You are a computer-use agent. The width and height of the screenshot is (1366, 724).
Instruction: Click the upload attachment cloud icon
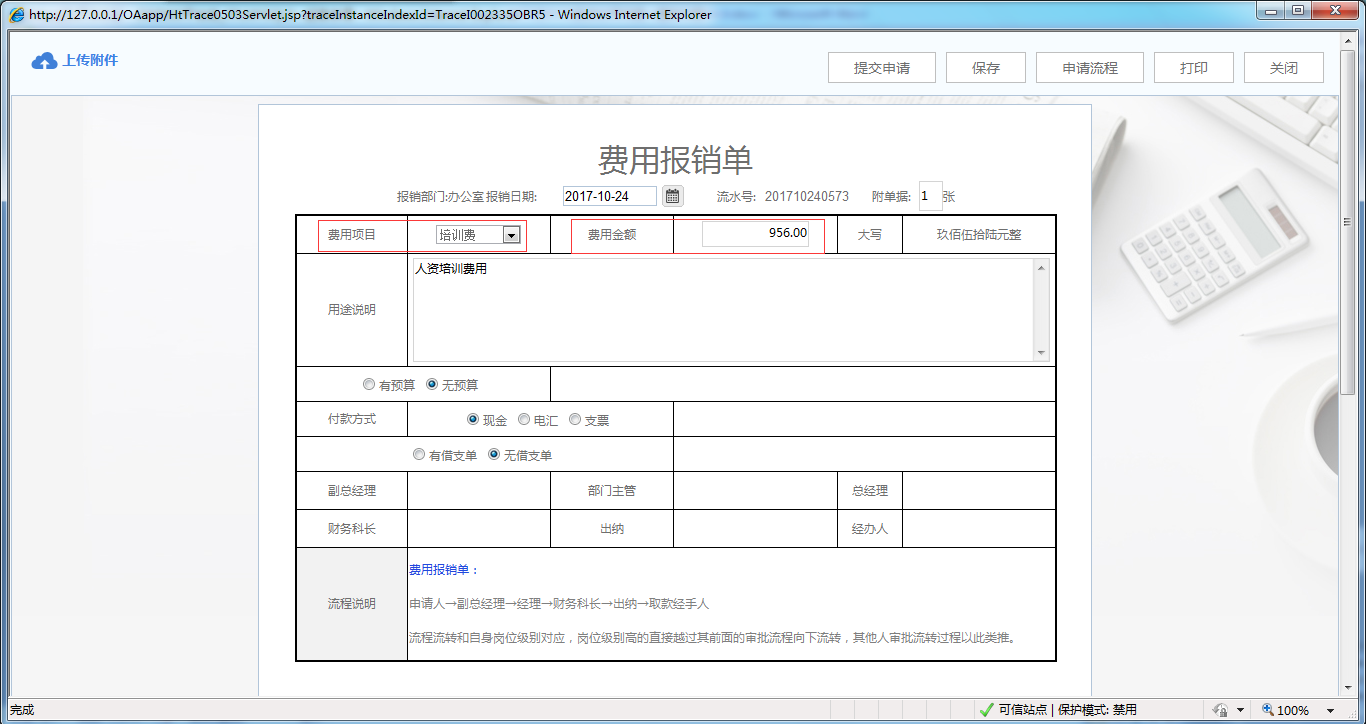coord(42,60)
